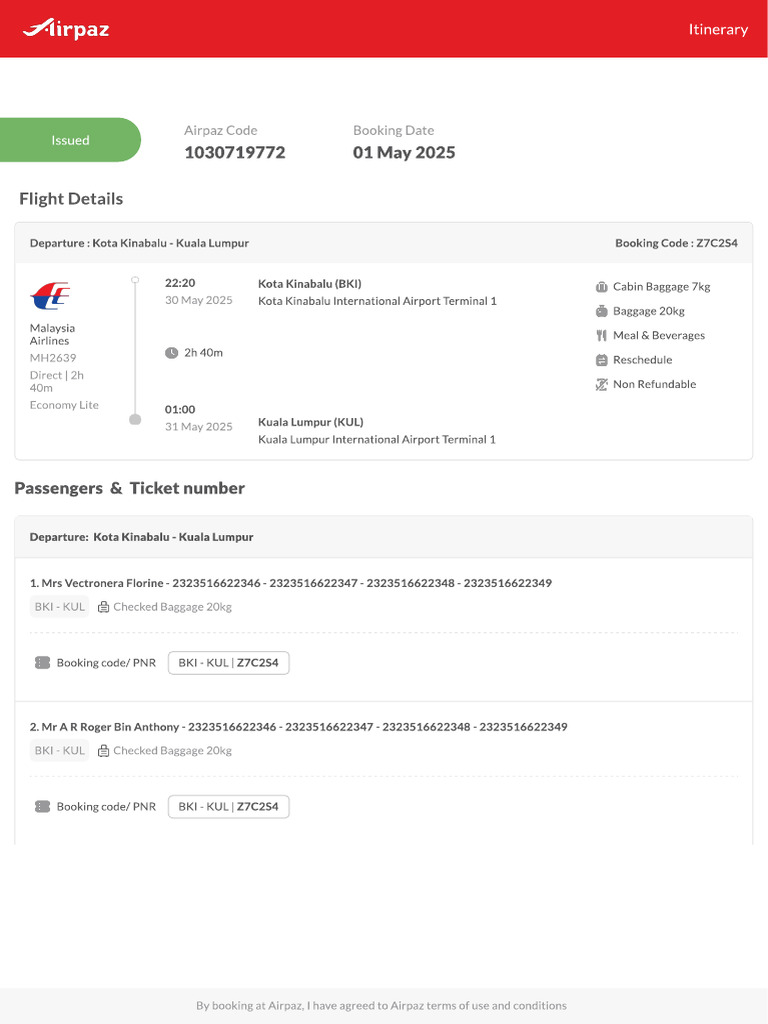Open the Itinerary tab in the header
This screenshot has width=768, height=1024.
coord(717,29)
